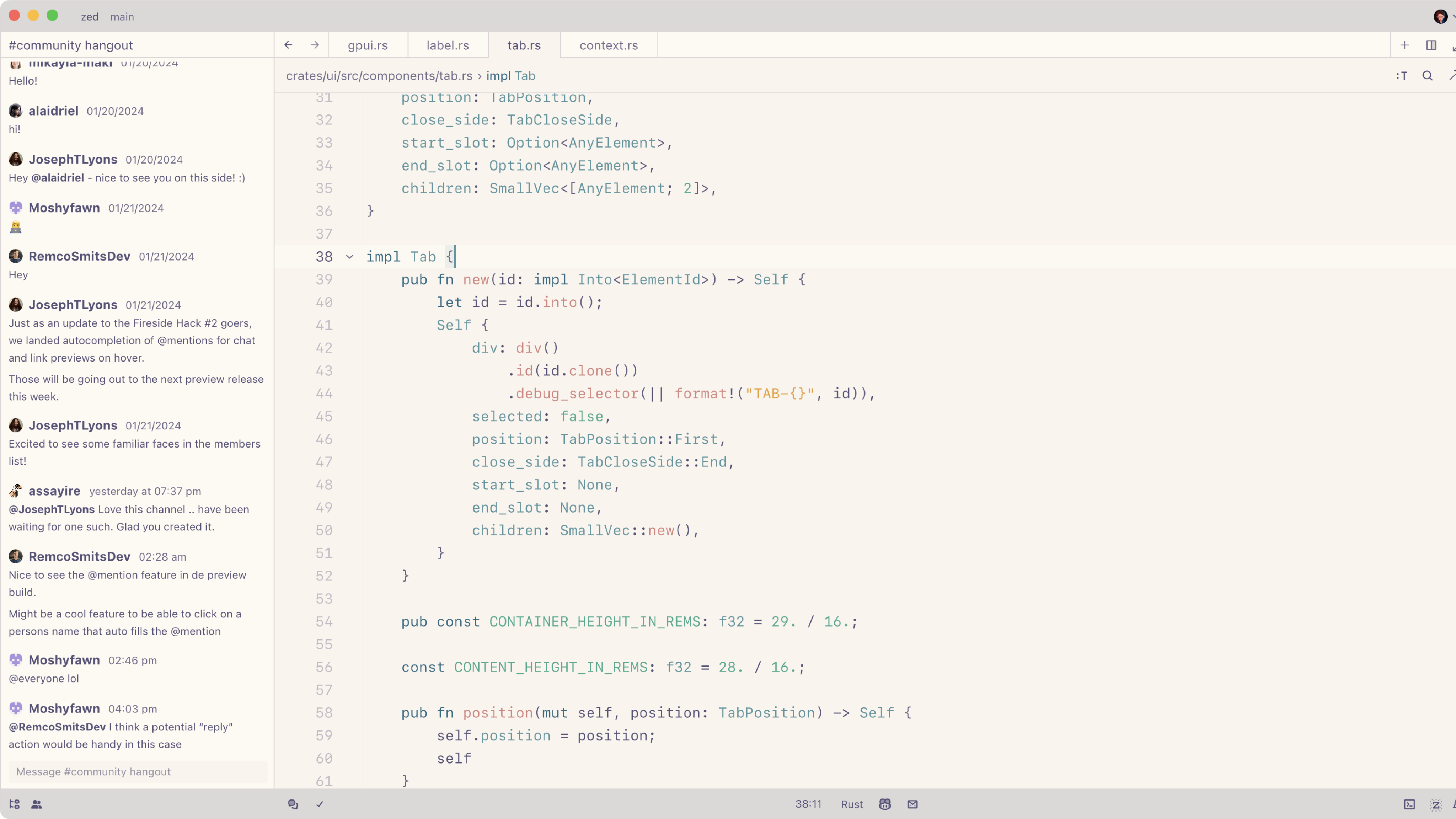Click the Message #community hangout field

coord(138,771)
